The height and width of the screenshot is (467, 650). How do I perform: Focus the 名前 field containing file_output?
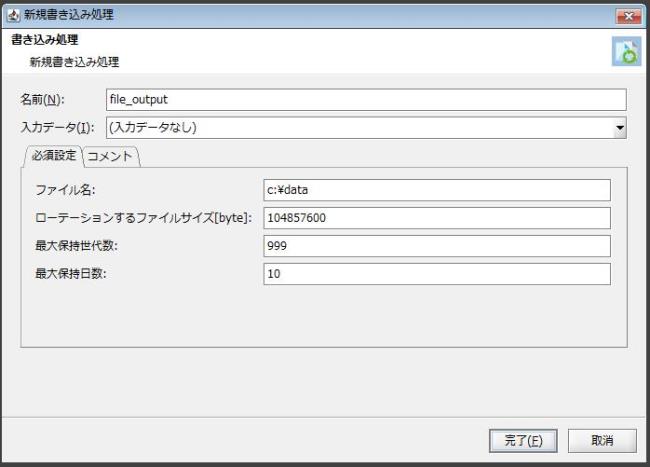(365, 100)
